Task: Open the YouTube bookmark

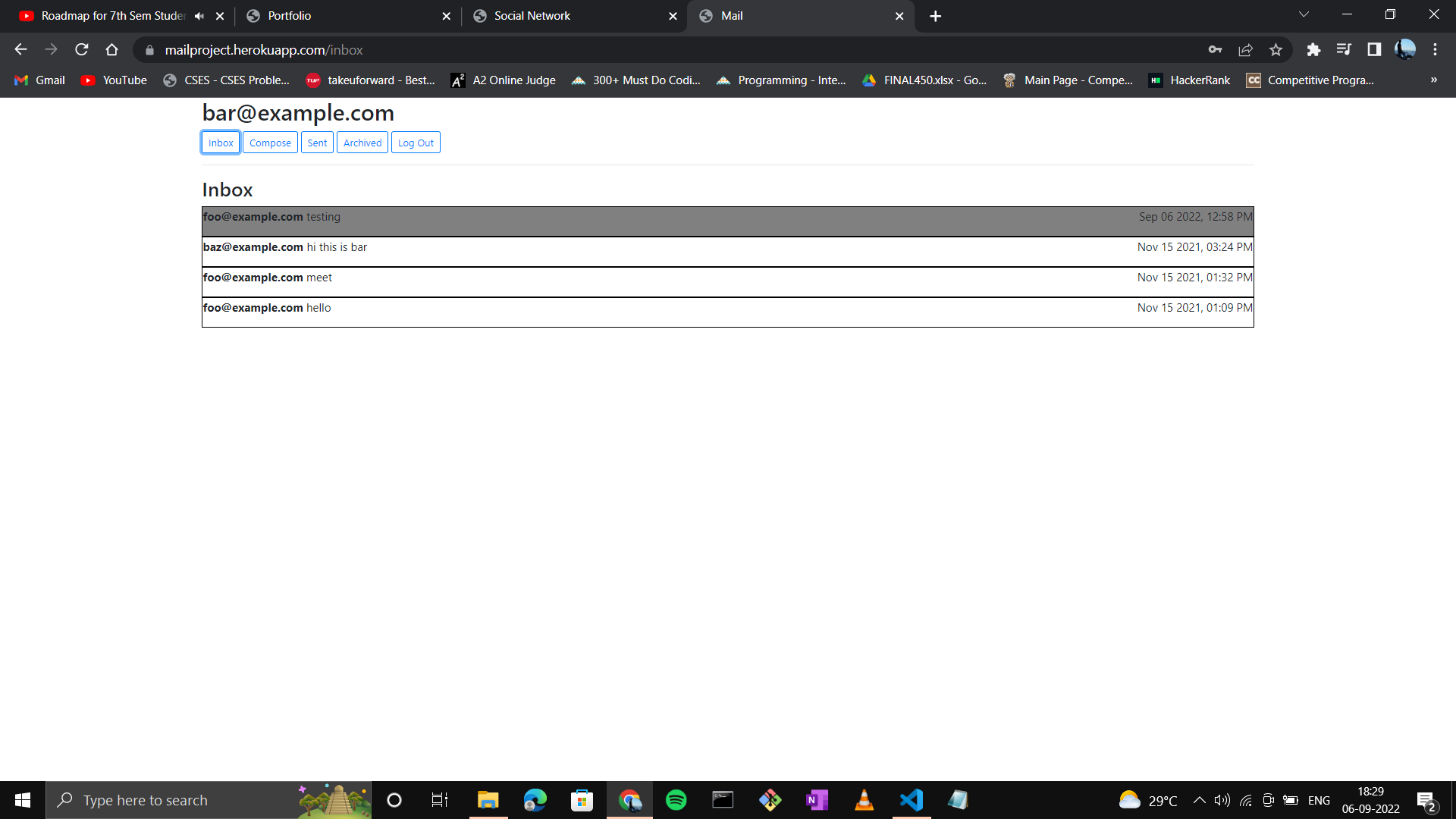Action: 112,80
